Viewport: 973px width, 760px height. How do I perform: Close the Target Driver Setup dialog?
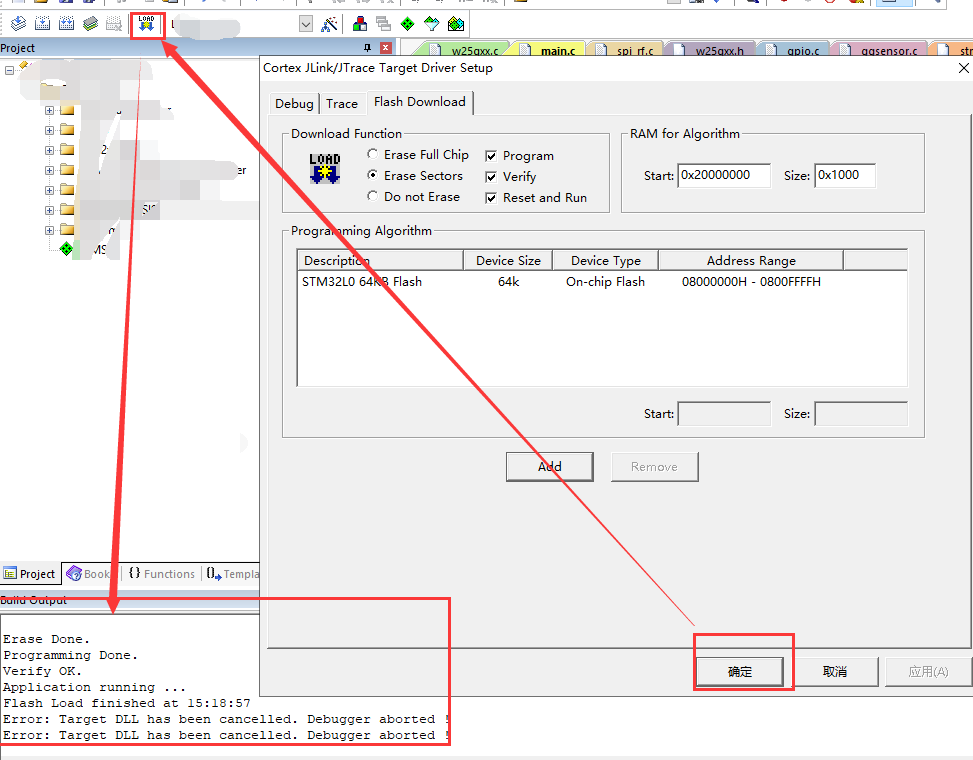pyautogui.click(x=963, y=68)
